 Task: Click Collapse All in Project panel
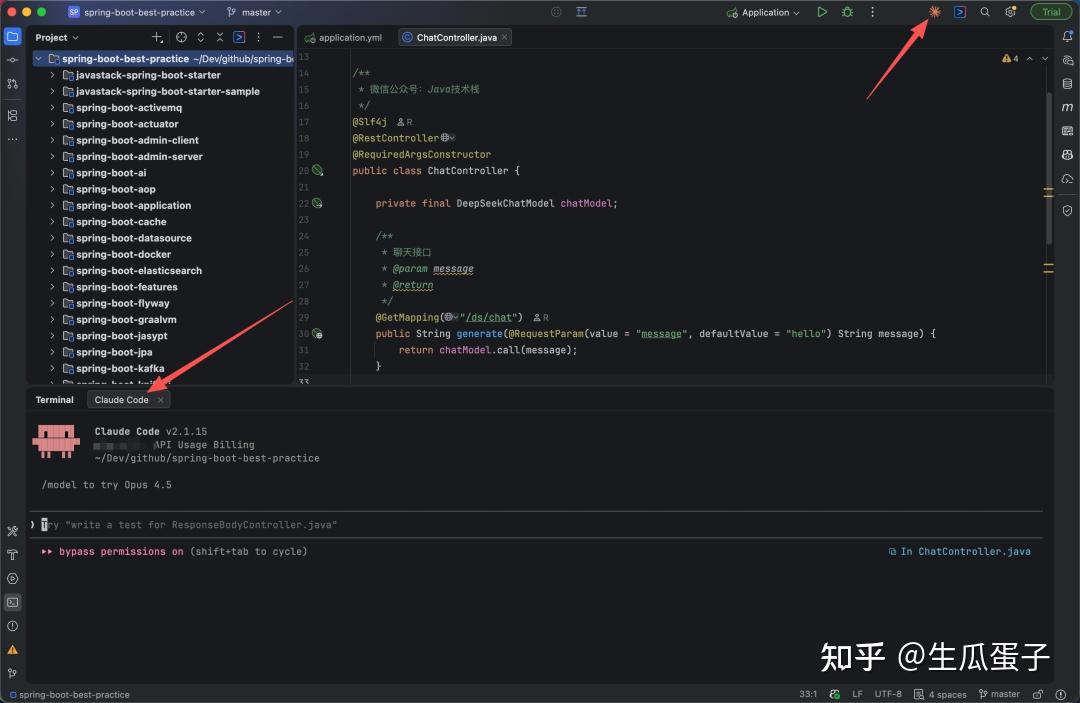[x=220, y=37]
